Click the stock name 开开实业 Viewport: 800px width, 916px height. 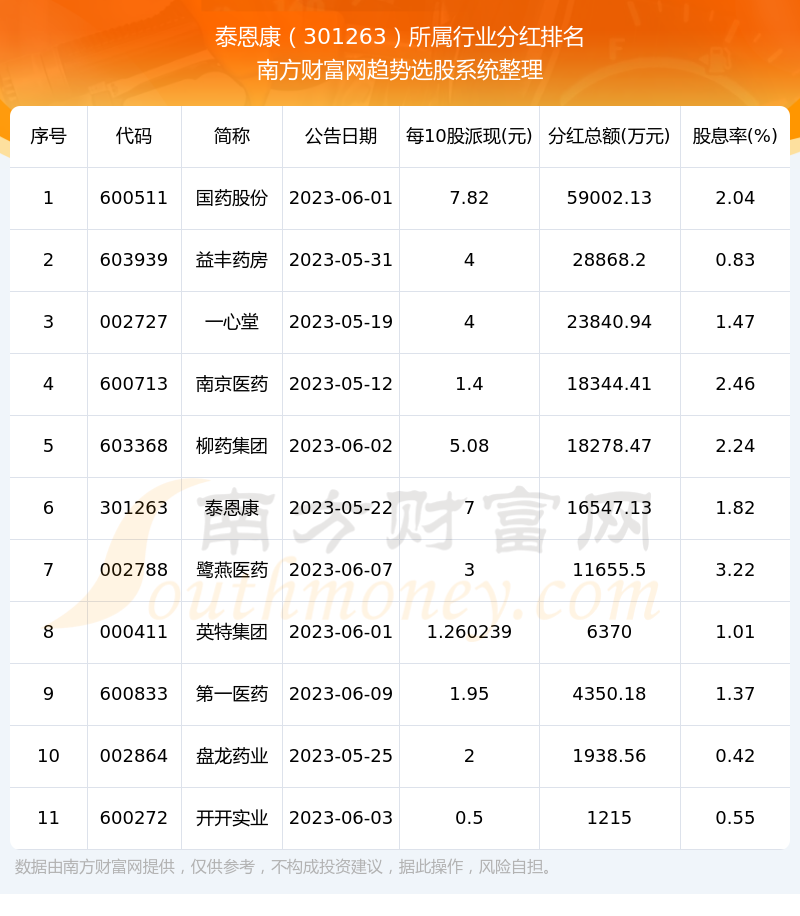tap(232, 818)
